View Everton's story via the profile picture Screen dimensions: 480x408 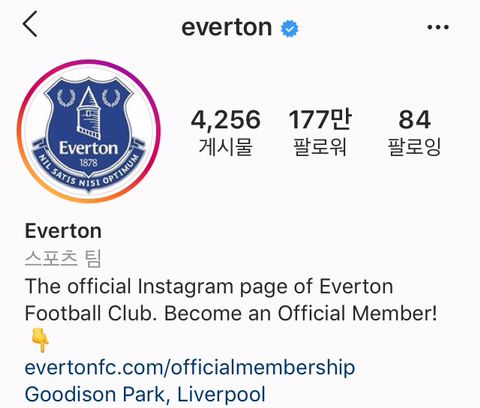(89, 131)
